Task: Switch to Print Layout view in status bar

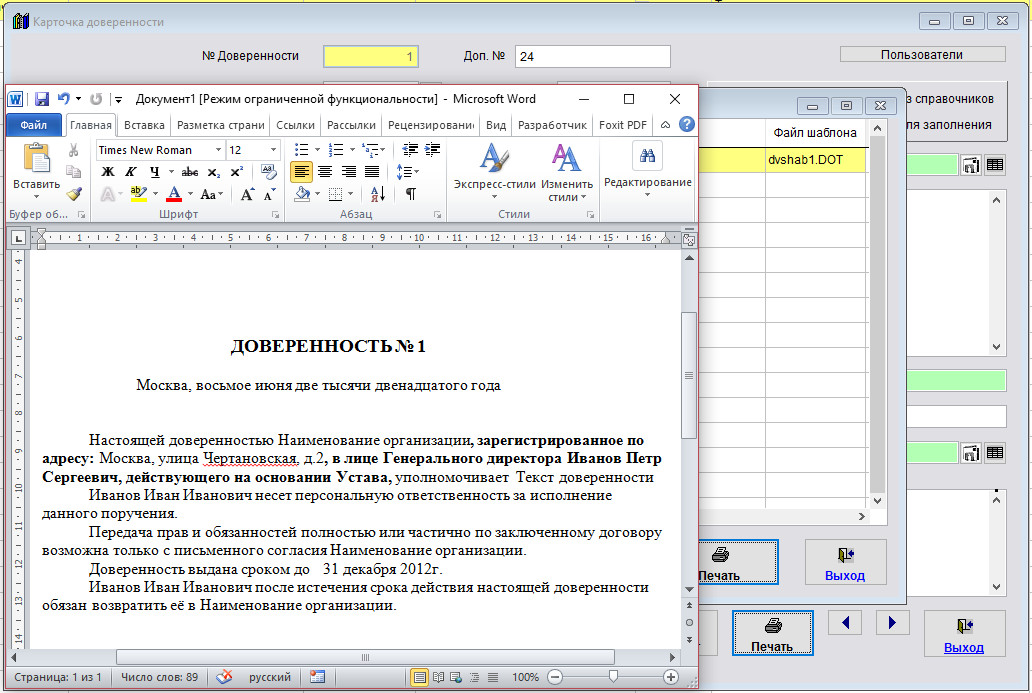Action: click(420, 677)
